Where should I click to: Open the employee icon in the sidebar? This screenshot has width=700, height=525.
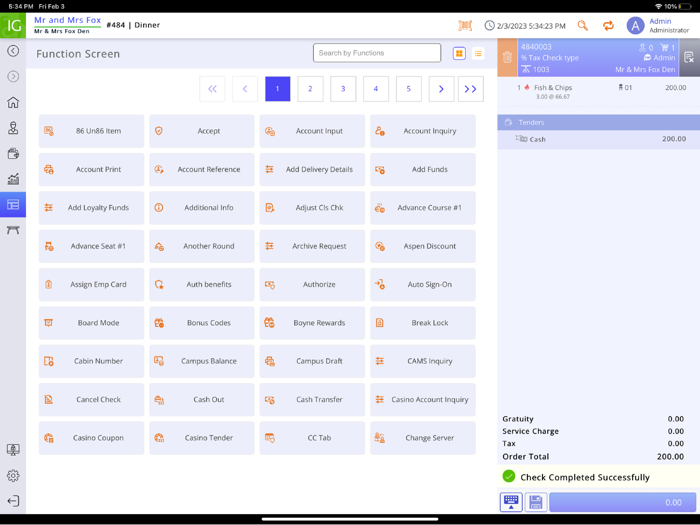[x=13, y=128]
